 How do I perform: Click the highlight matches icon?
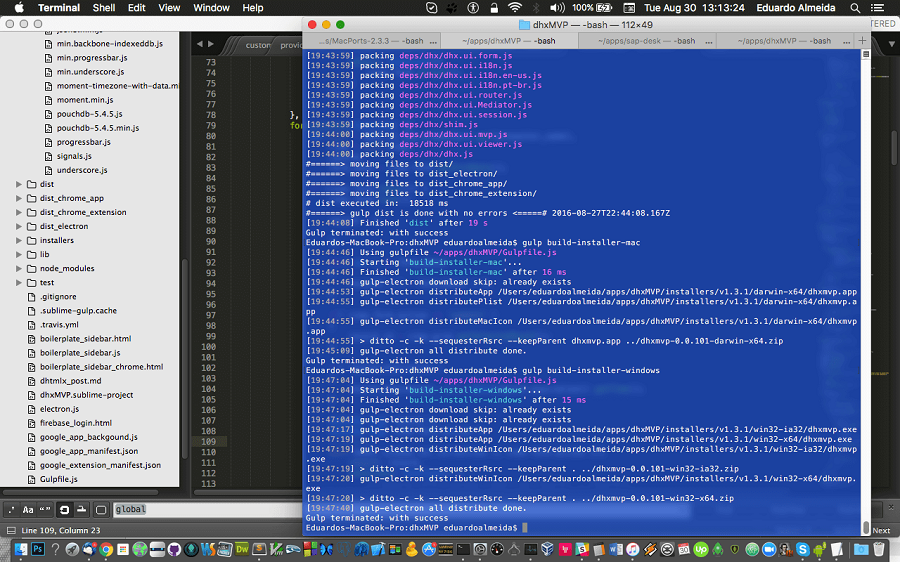[x=101, y=509]
